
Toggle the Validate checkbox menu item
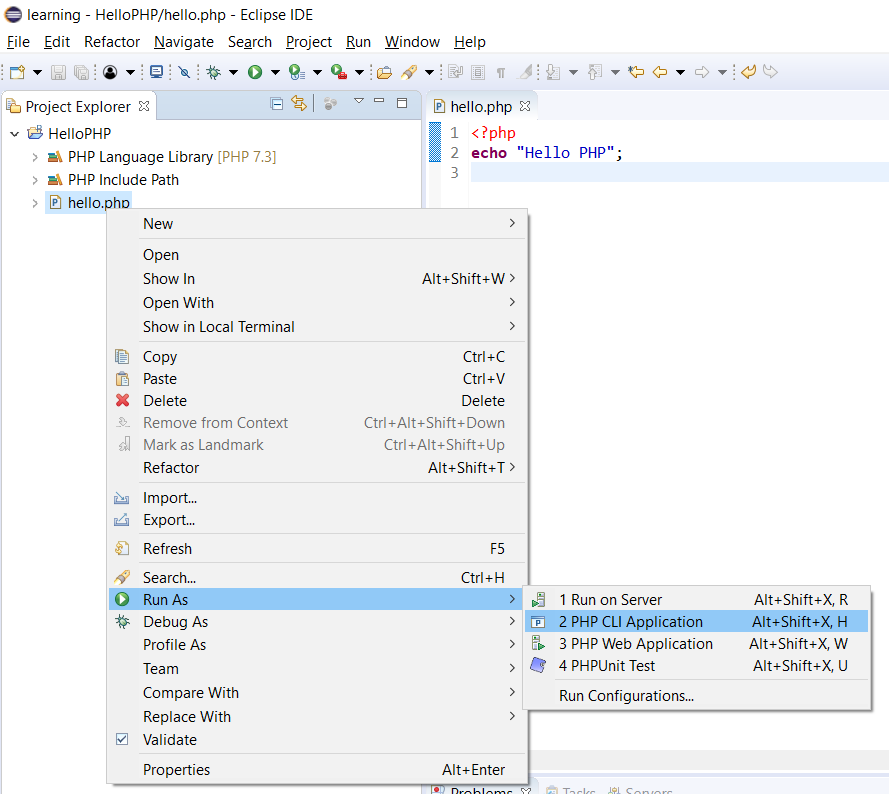coord(318,740)
